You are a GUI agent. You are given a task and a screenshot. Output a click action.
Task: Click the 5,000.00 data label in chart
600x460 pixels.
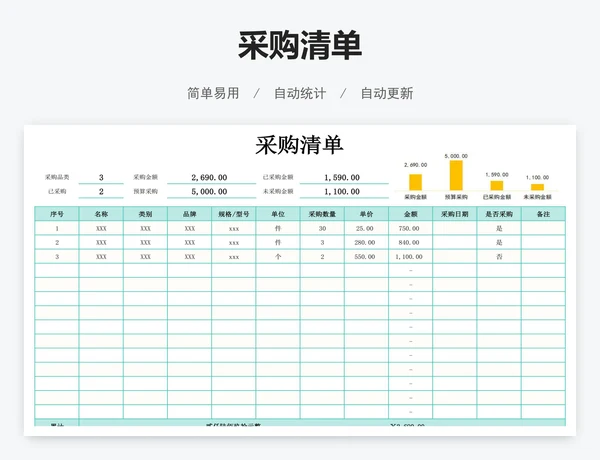click(x=456, y=156)
